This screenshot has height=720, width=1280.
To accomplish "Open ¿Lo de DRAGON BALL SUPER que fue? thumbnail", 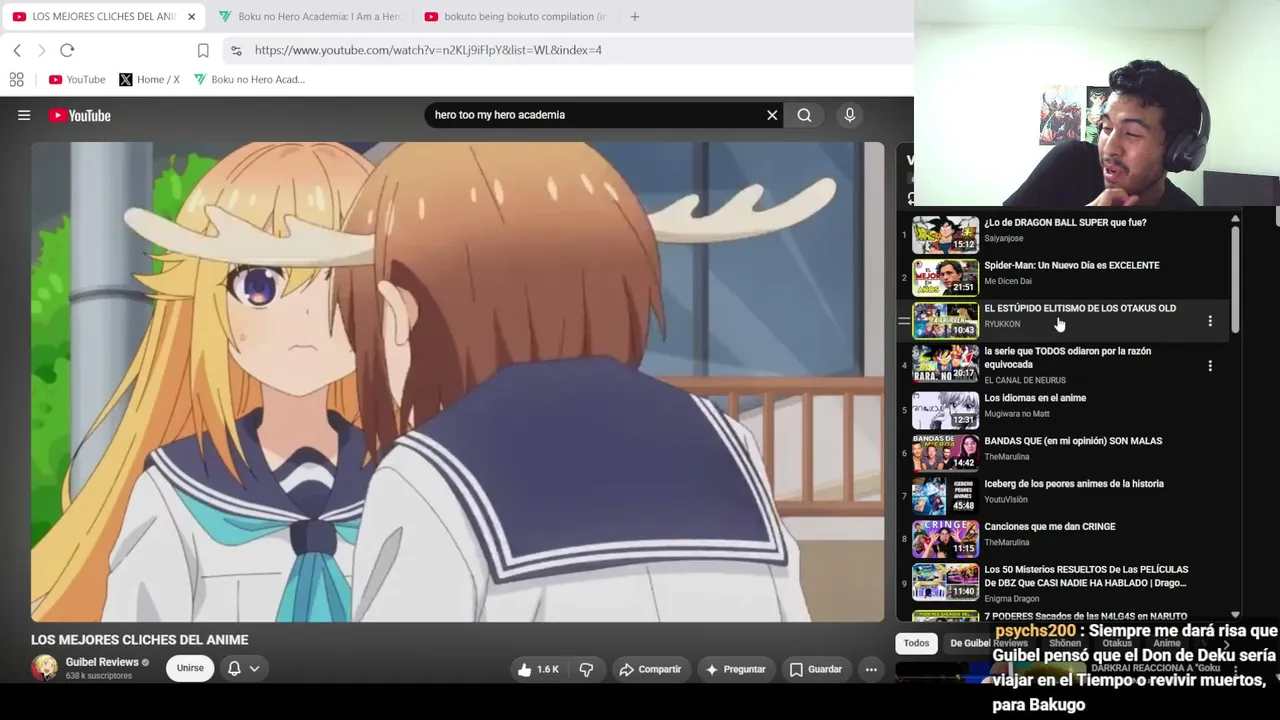I will pos(945,235).
